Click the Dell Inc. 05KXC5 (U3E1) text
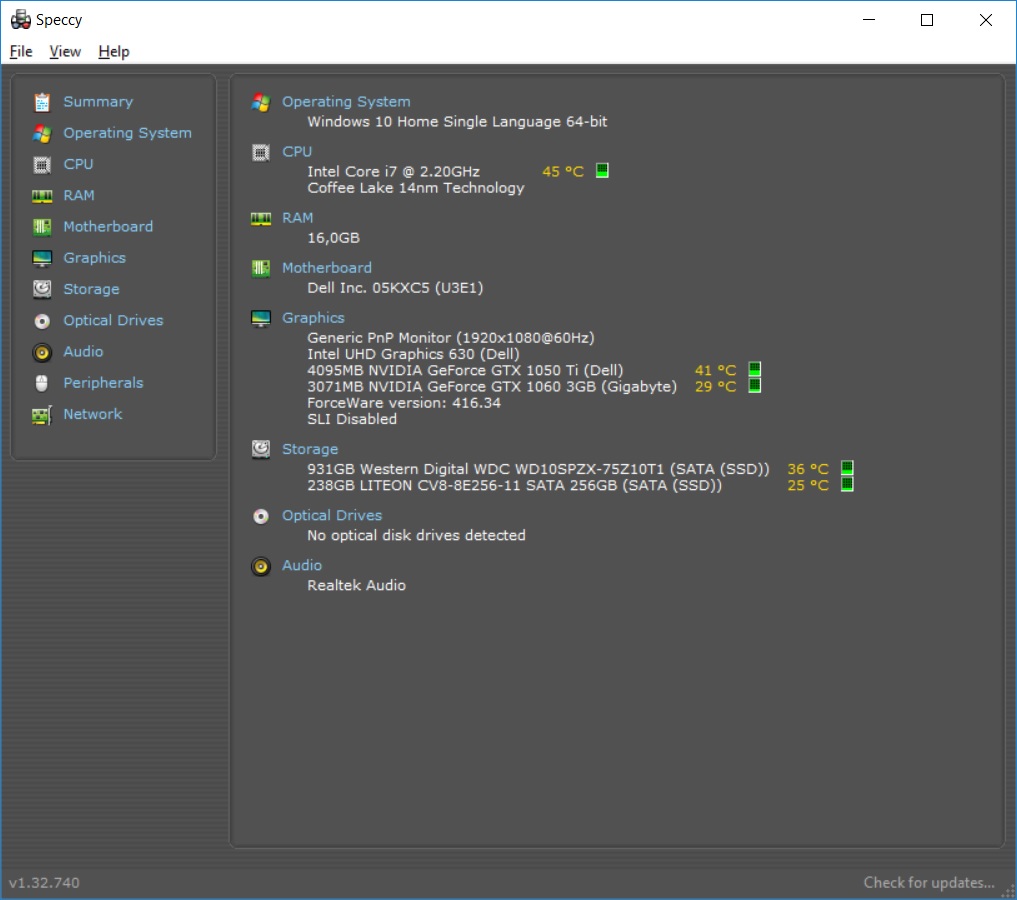 point(395,288)
